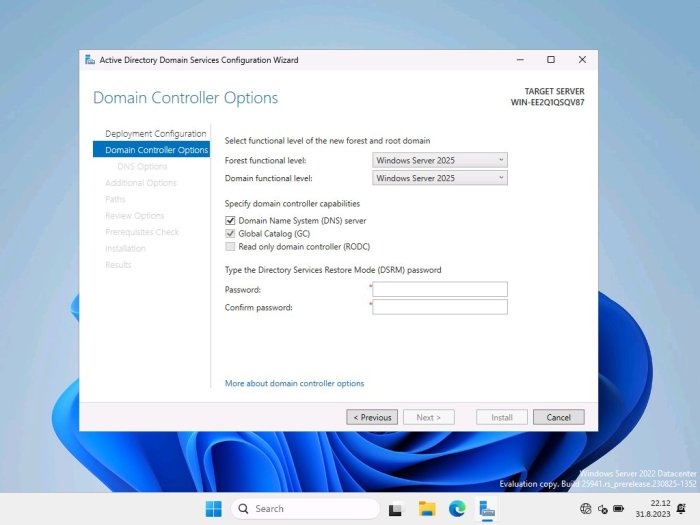This screenshot has height=525, width=700.
Task: Focus the DSRM Password field
Action: point(440,289)
